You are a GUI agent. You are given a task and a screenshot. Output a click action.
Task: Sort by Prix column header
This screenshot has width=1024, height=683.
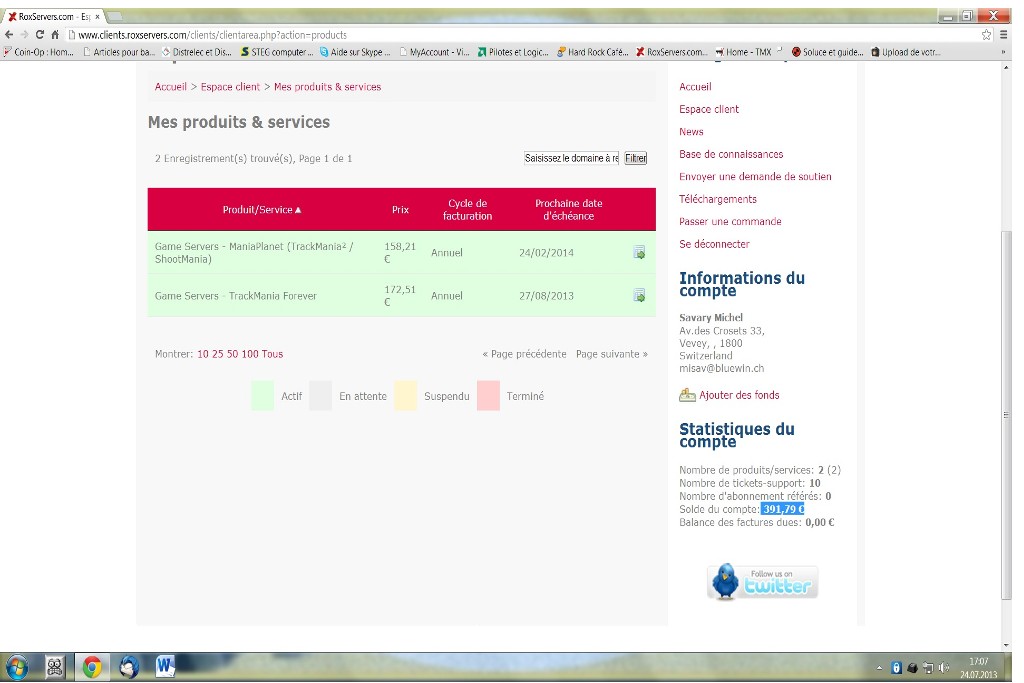click(400, 210)
